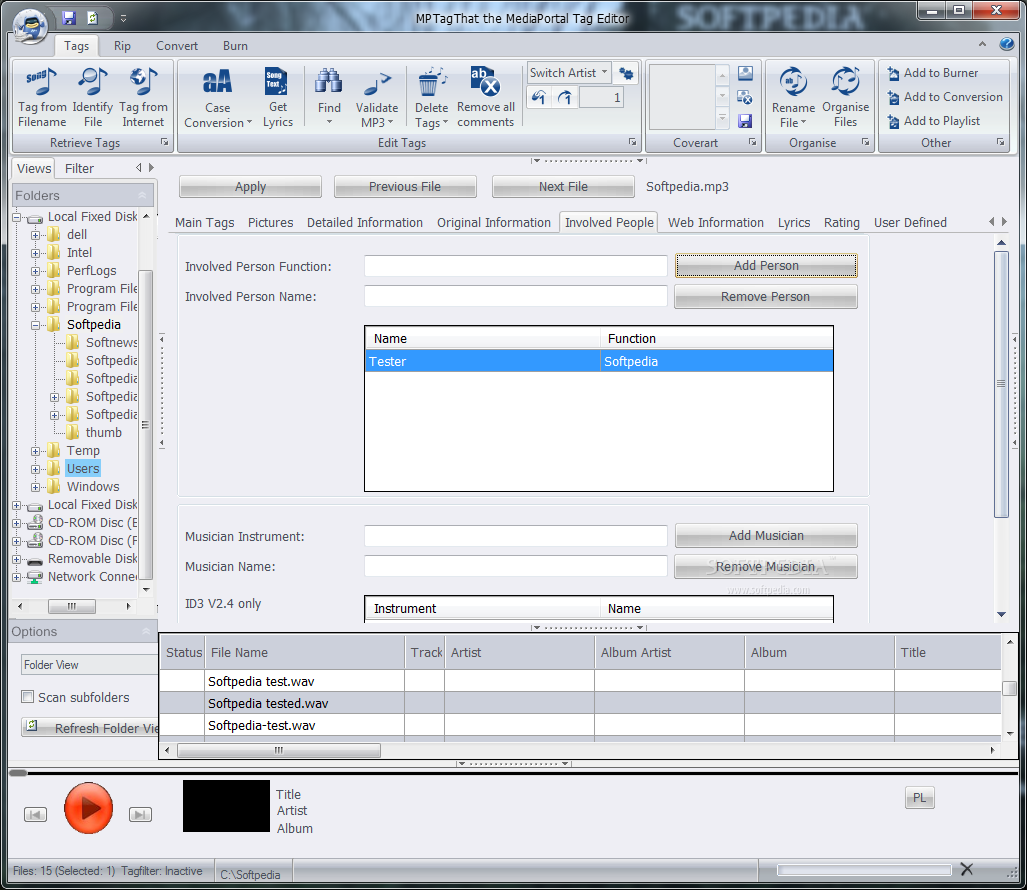Go to Previous File

(x=405, y=187)
